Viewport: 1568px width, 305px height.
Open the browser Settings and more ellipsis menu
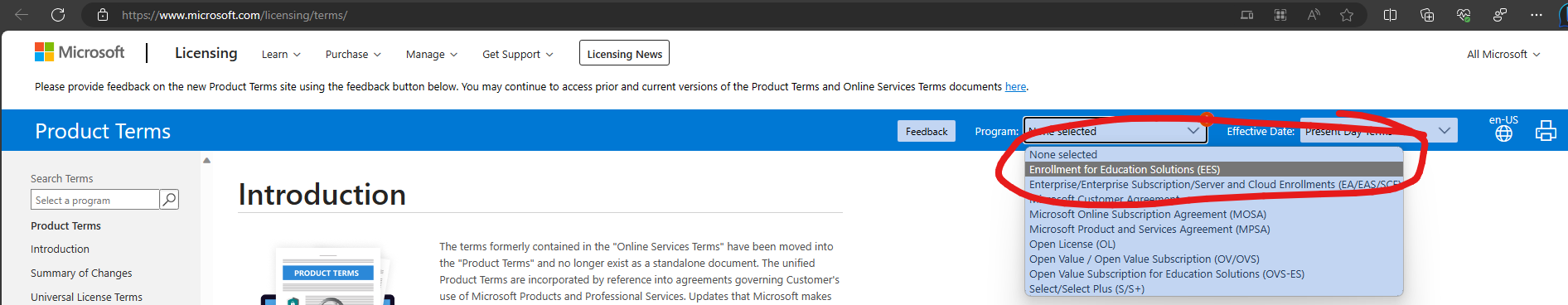point(1537,15)
